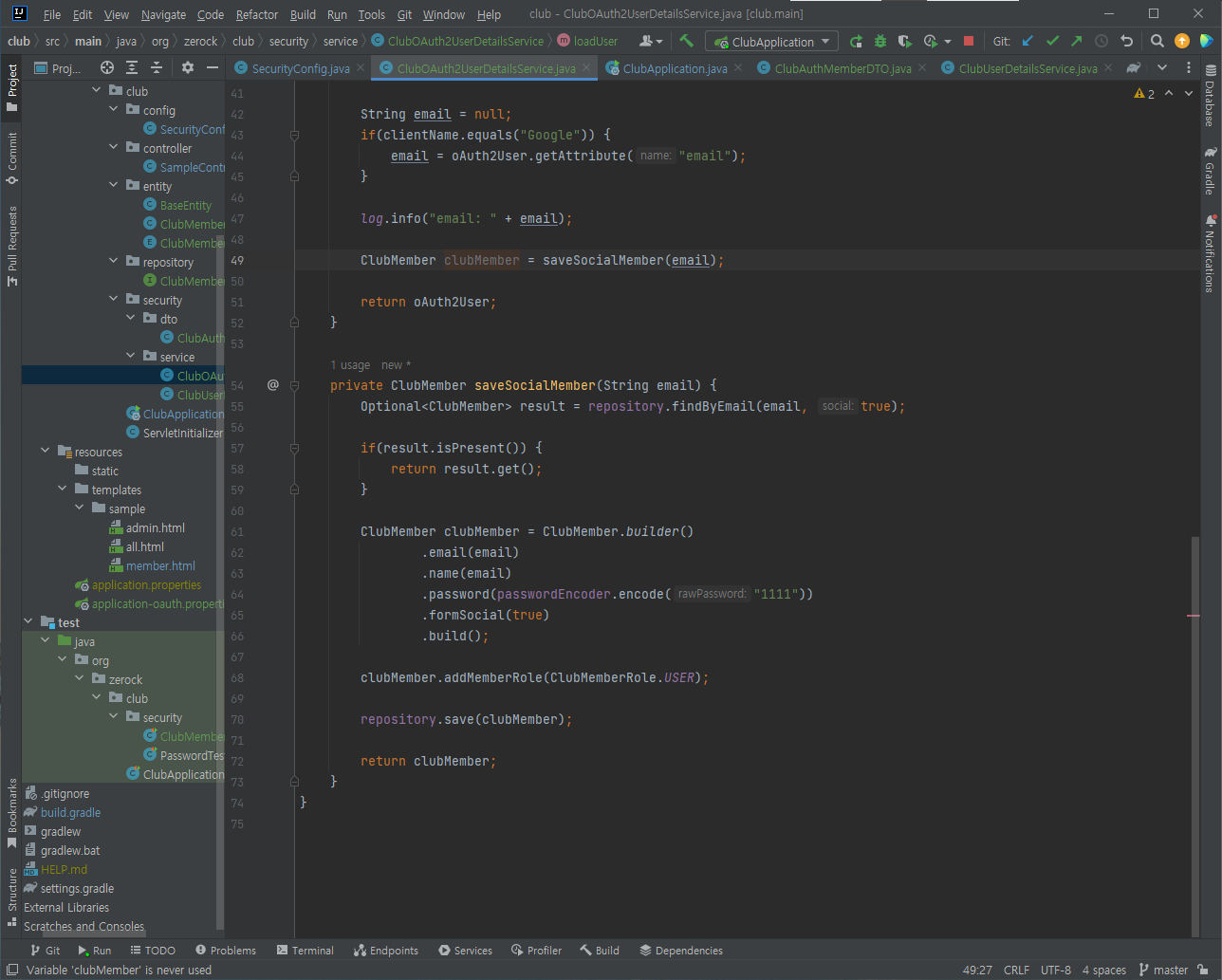Open the Build menu
This screenshot has width=1222, height=980.
(303, 14)
